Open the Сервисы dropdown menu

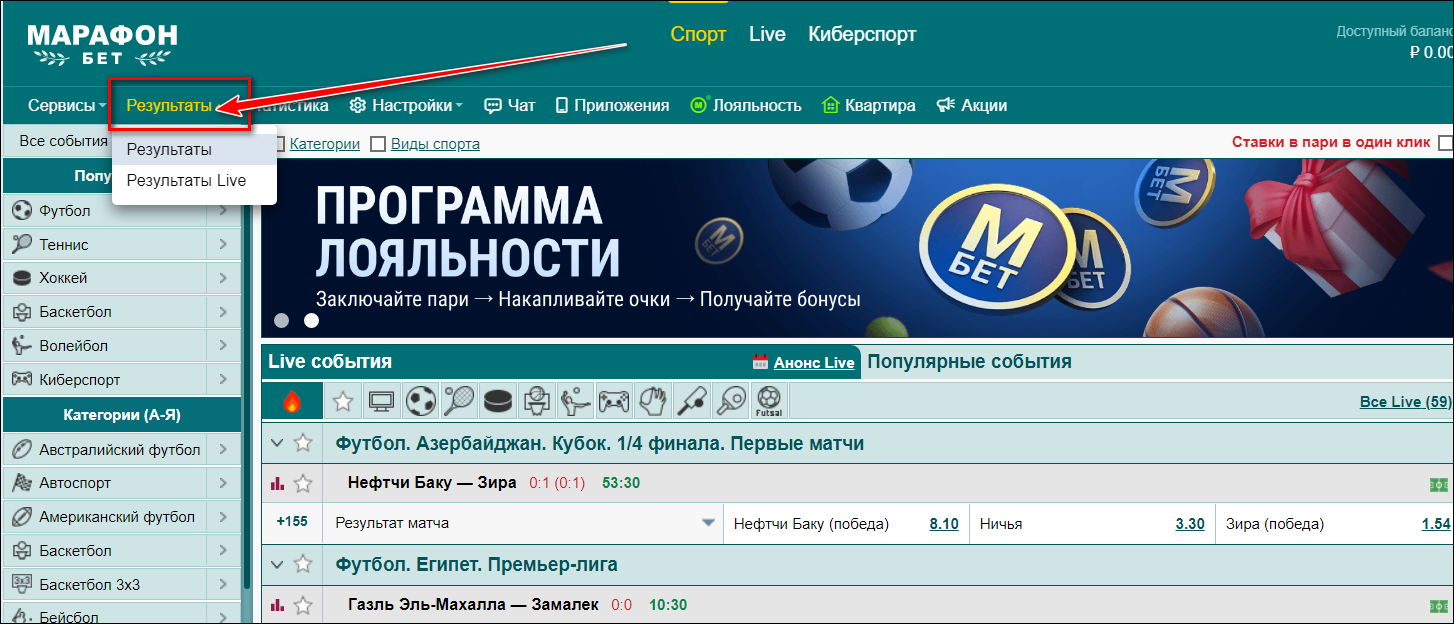[67, 105]
